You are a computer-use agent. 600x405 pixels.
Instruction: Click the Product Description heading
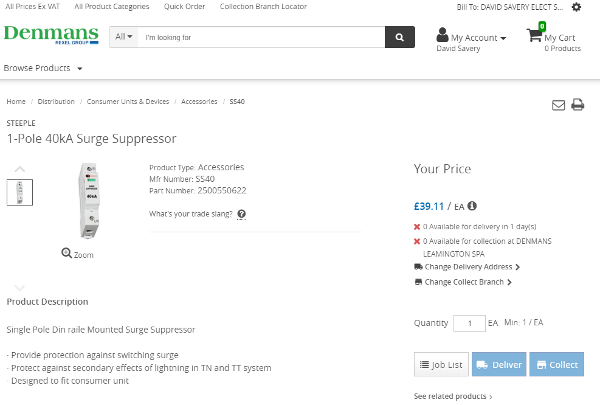47,302
